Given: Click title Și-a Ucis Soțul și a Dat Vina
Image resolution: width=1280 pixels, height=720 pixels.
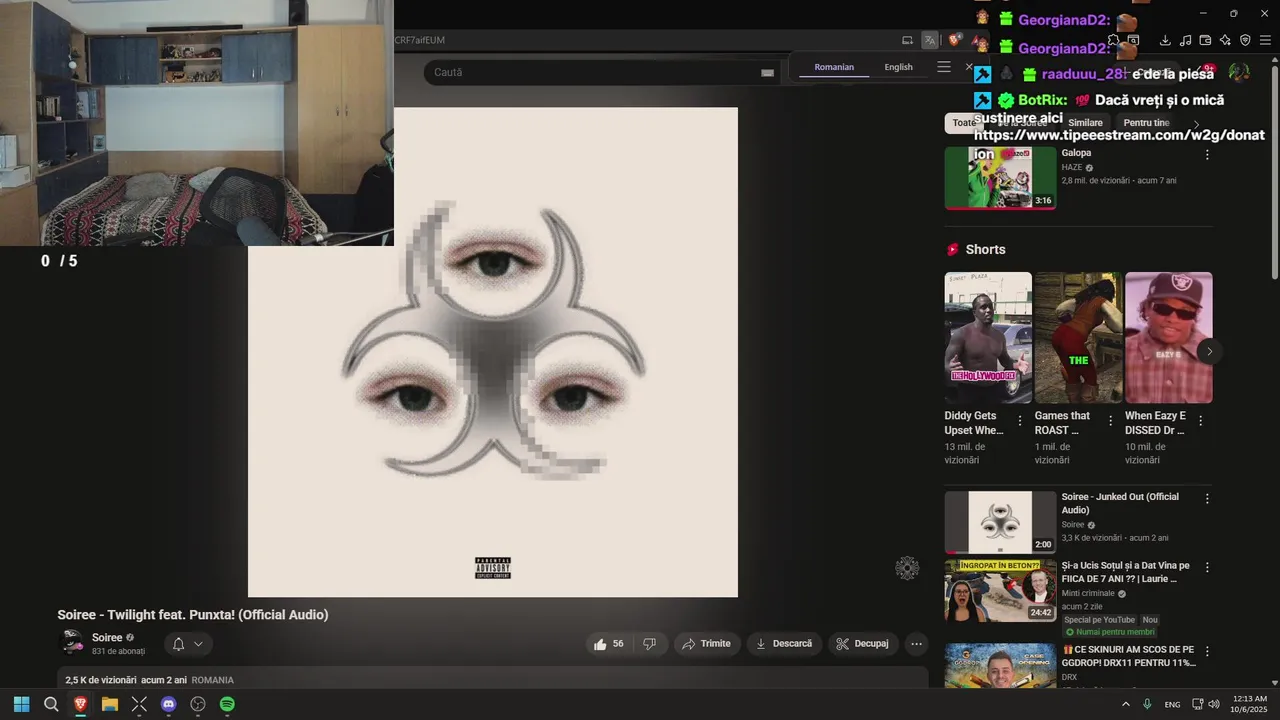Looking at the screenshot, I should (1125, 572).
